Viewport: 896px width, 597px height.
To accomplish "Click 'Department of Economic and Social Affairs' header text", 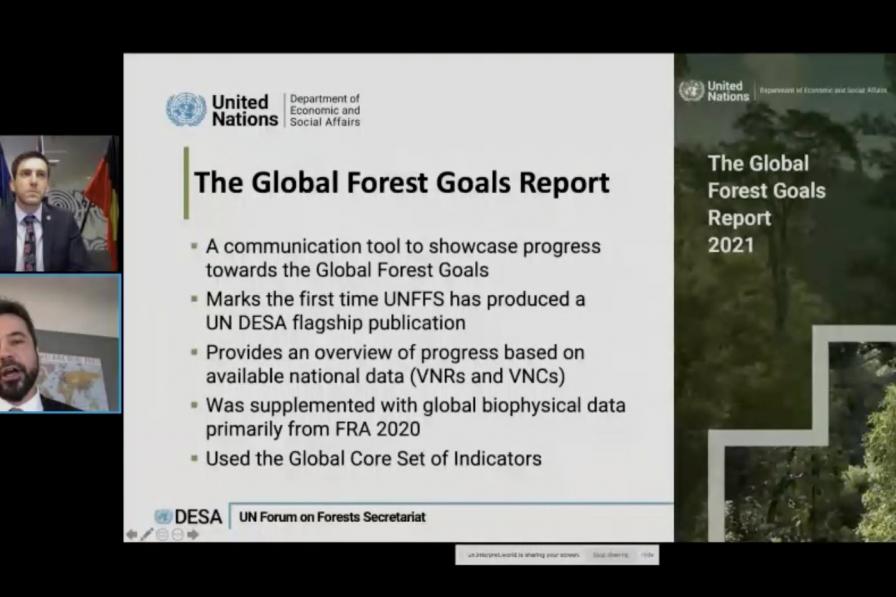I will (325, 110).
